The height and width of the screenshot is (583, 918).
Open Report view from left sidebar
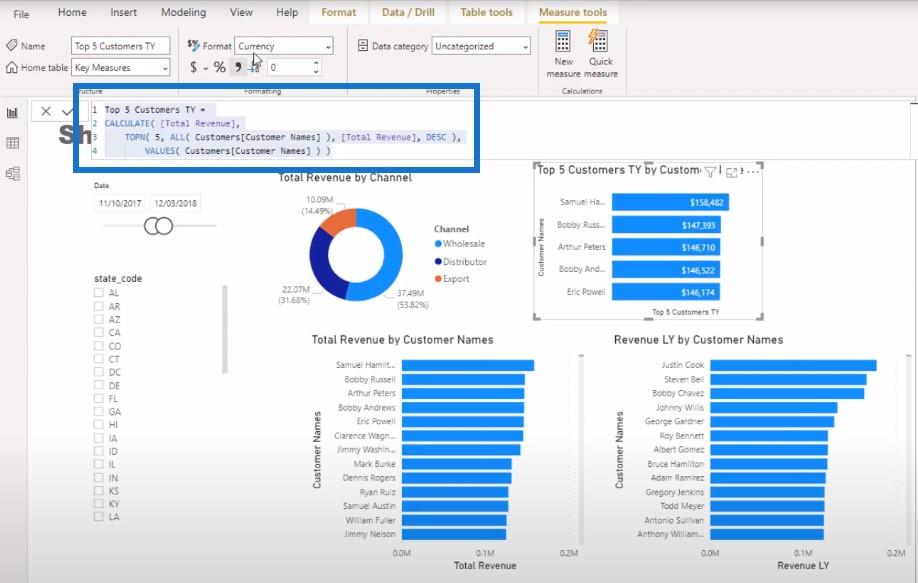pyautogui.click(x=12, y=113)
